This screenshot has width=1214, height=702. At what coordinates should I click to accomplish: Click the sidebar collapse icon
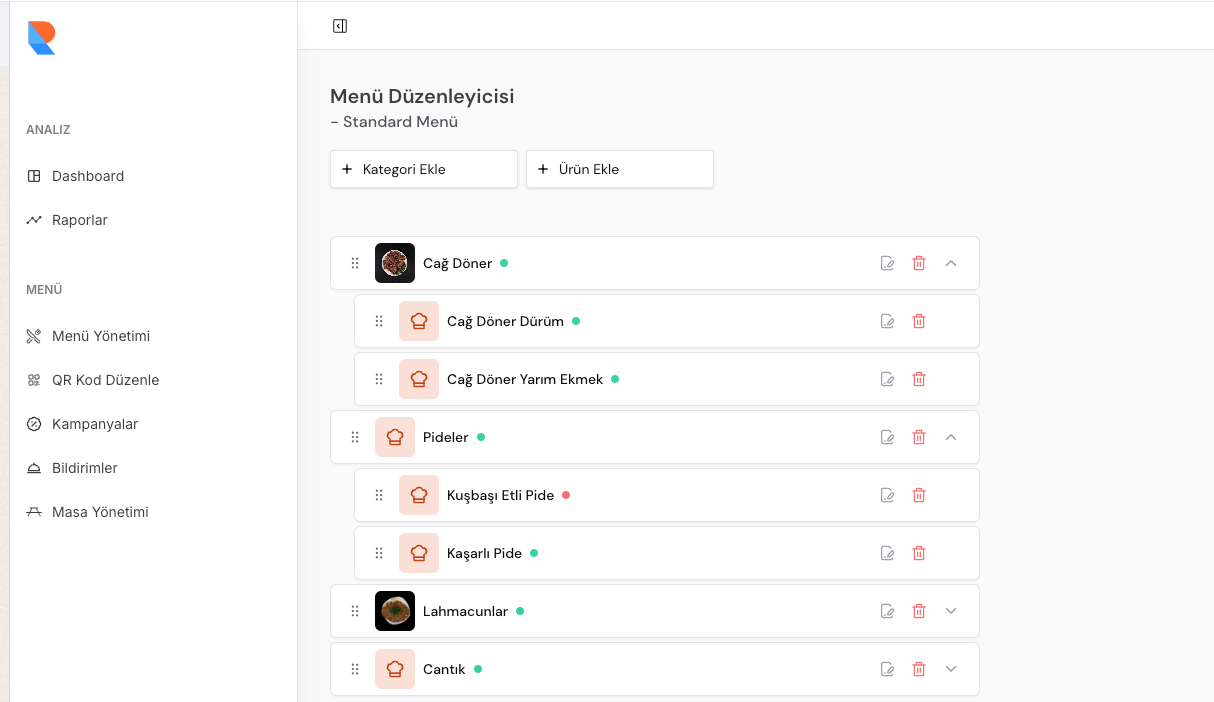click(340, 26)
